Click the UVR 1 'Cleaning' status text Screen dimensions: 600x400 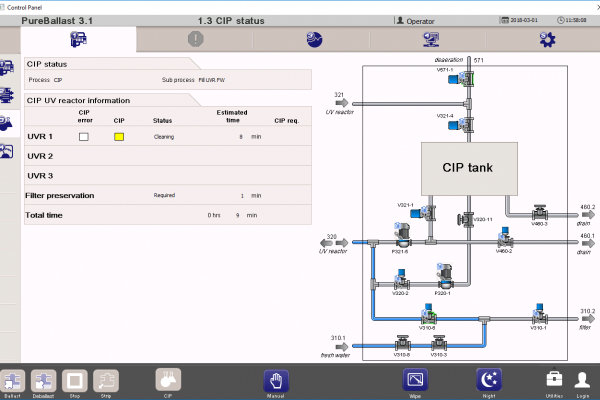[x=164, y=137]
